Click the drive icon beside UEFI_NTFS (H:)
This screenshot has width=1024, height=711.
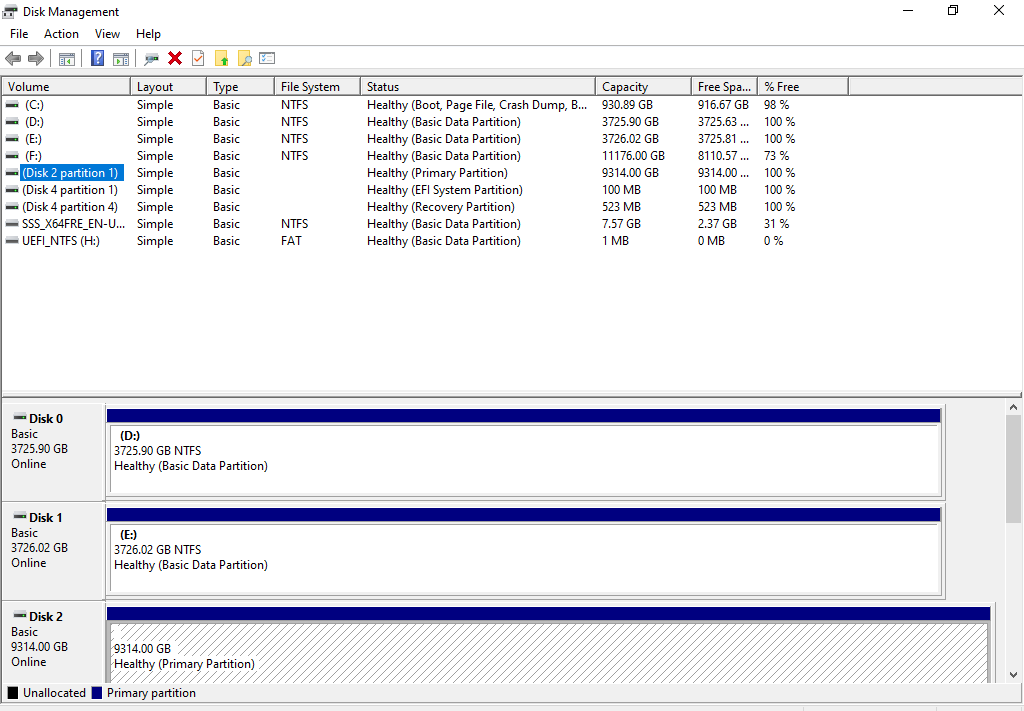pyautogui.click(x=12, y=240)
